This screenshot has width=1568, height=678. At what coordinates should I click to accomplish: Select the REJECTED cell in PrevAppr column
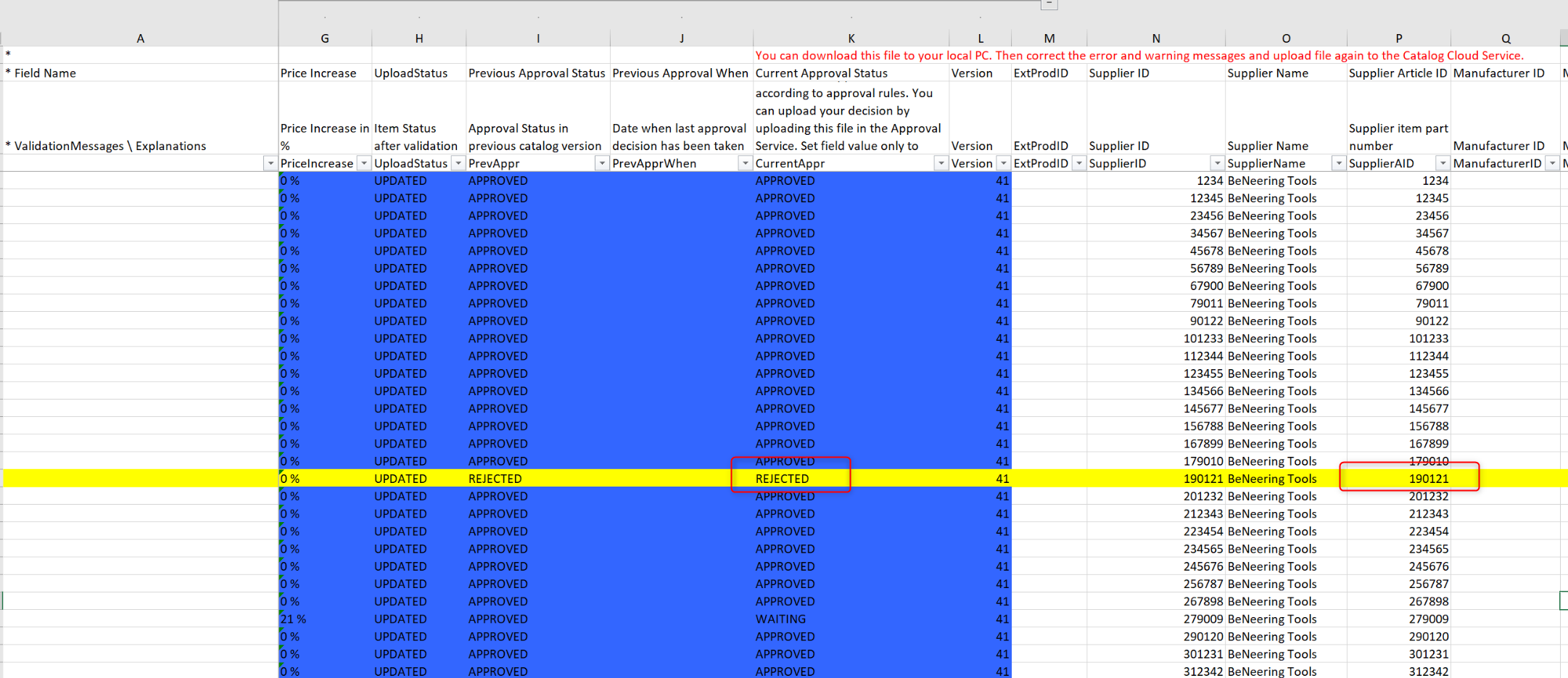pos(495,479)
